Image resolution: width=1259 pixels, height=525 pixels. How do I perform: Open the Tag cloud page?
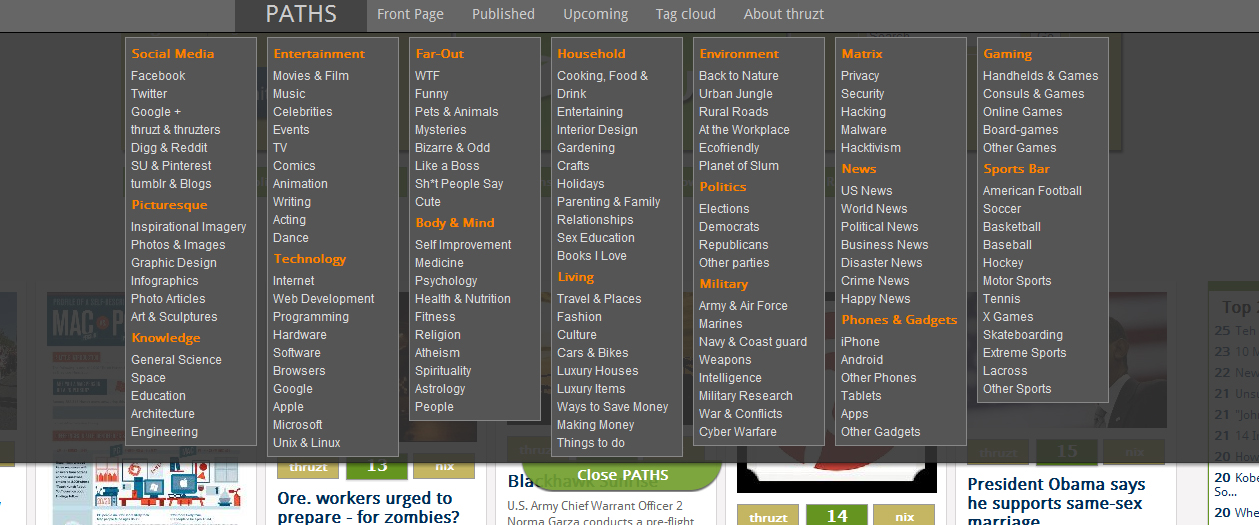click(685, 14)
